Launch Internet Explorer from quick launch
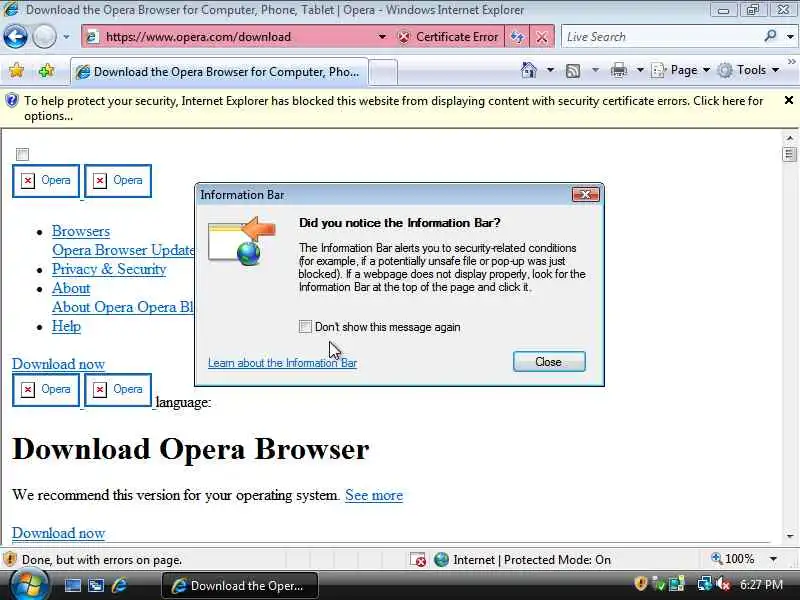 (119, 586)
